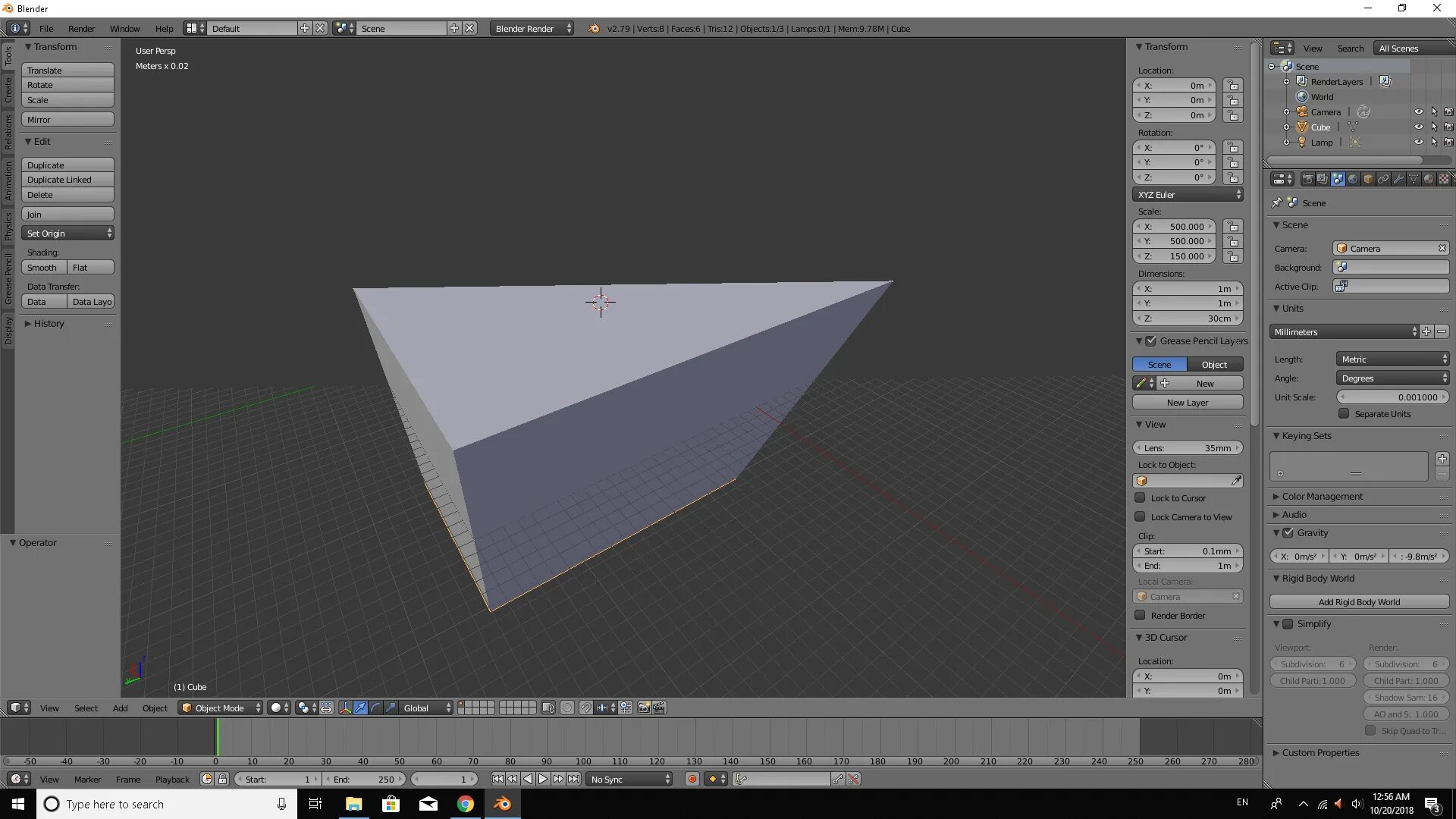This screenshot has width=1456, height=819.
Task: Open the Windows Start menu
Action: click(18, 804)
